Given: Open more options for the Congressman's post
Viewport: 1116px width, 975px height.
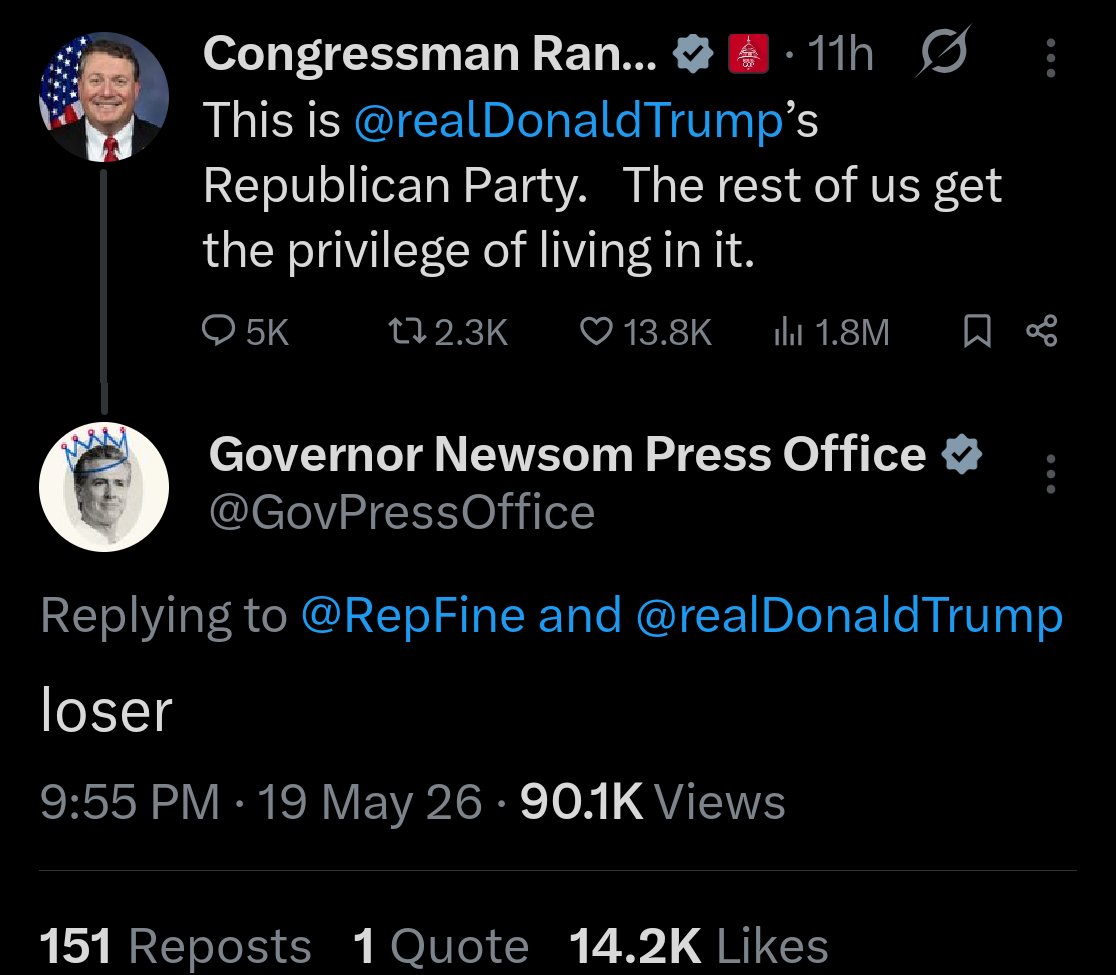Looking at the screenshot, I should point(1051,58).
